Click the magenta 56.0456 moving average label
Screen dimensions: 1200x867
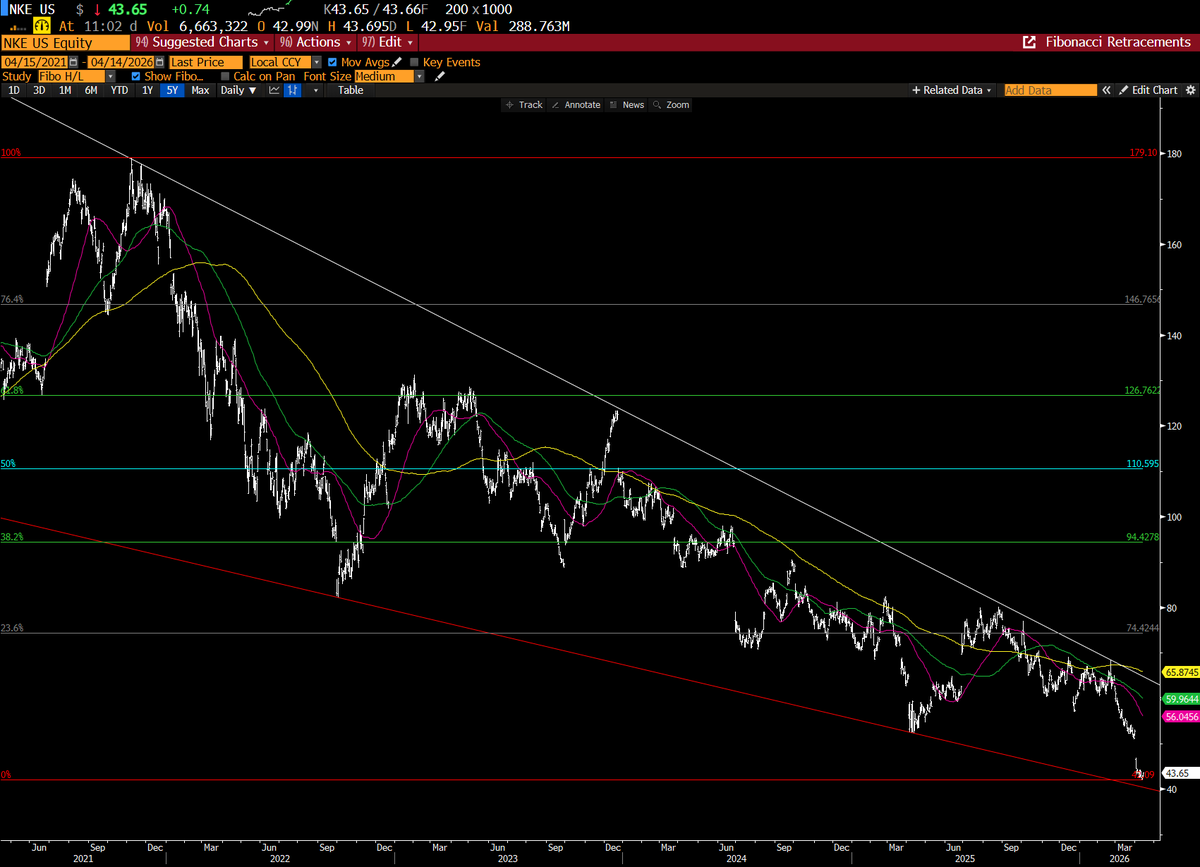pos(1180,717)
